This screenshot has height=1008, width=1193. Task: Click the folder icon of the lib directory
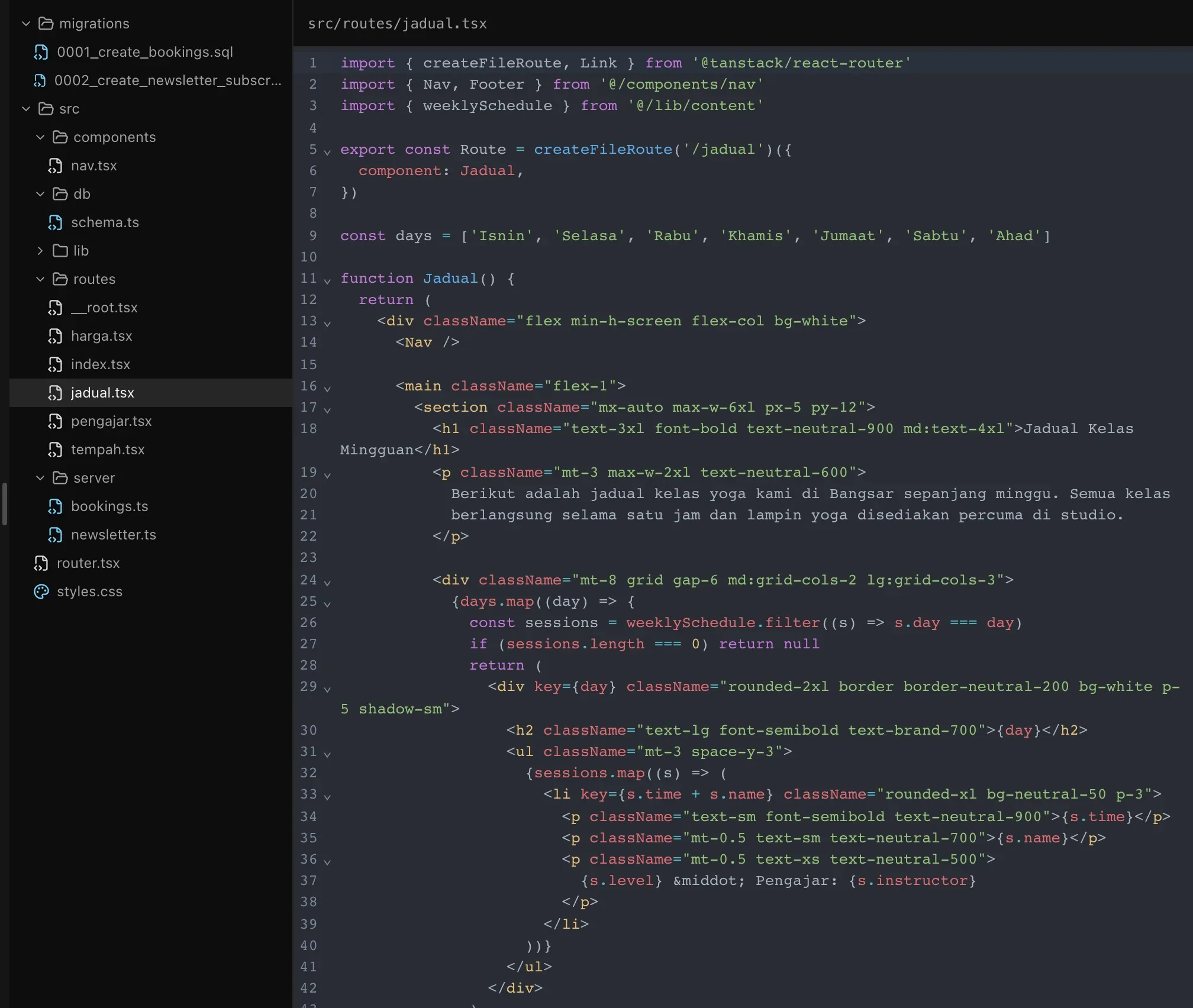point(60,251)
